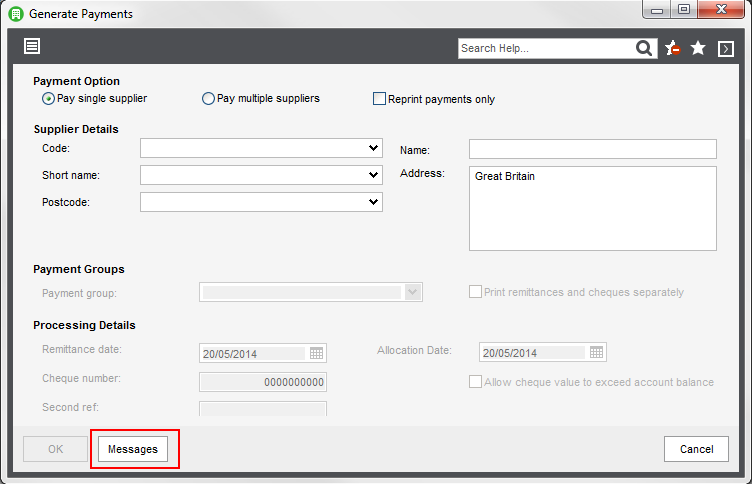This screenshot has width=752, height=484.
Task: Click the green Generate Payments app icon
Action: point(16,14)
